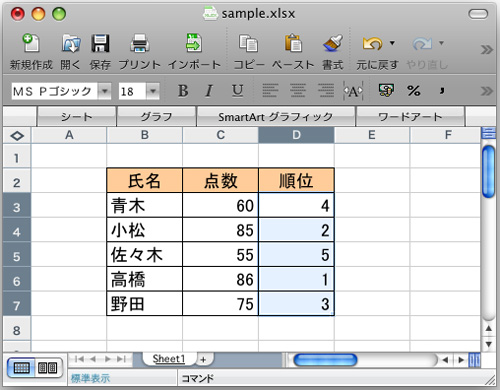Viewport: 500px width, 390px height.
Task: Select column A header
Action: point(69,135)
